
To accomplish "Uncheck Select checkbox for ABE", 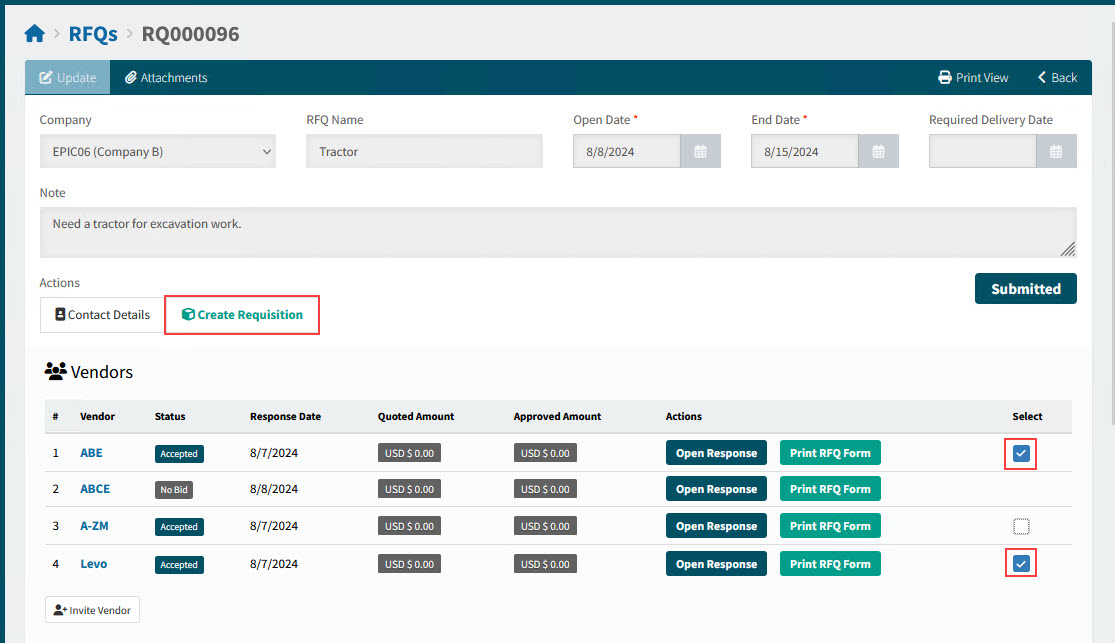I will coord(1021,453).
